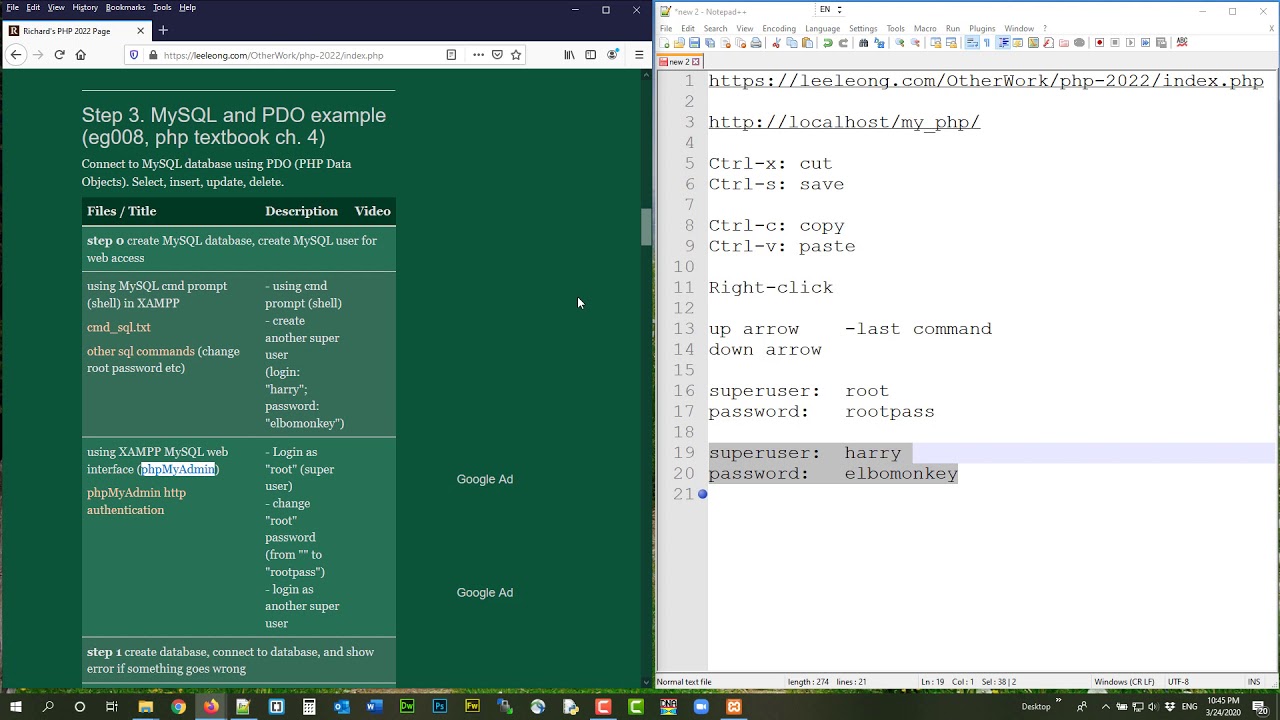This screenshot has width=1280, height=720.
Task: Toggle Reader View in Firefox address bar
Action: [x=451, y=55]
